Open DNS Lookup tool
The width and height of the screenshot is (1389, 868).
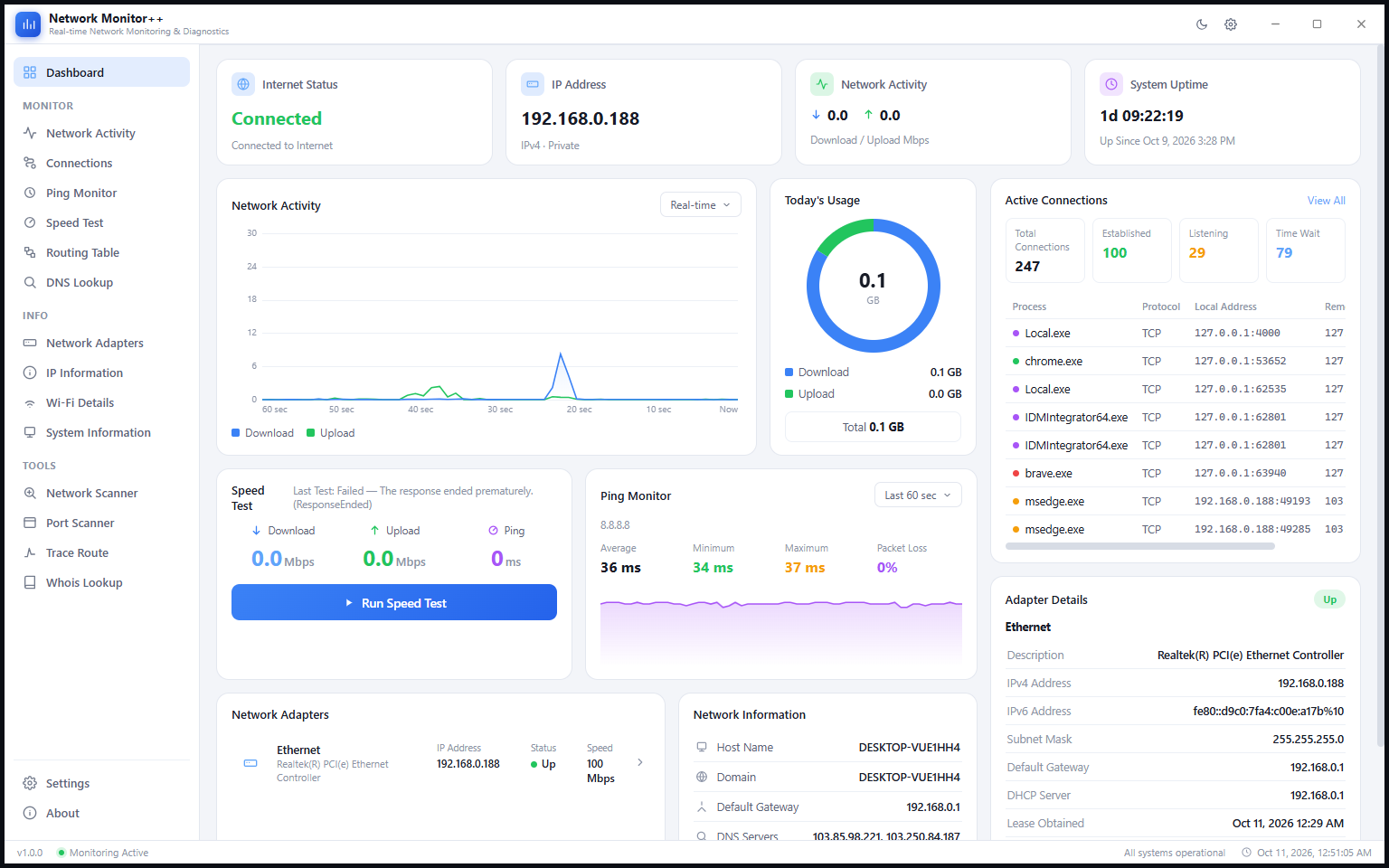coord(101,282)
